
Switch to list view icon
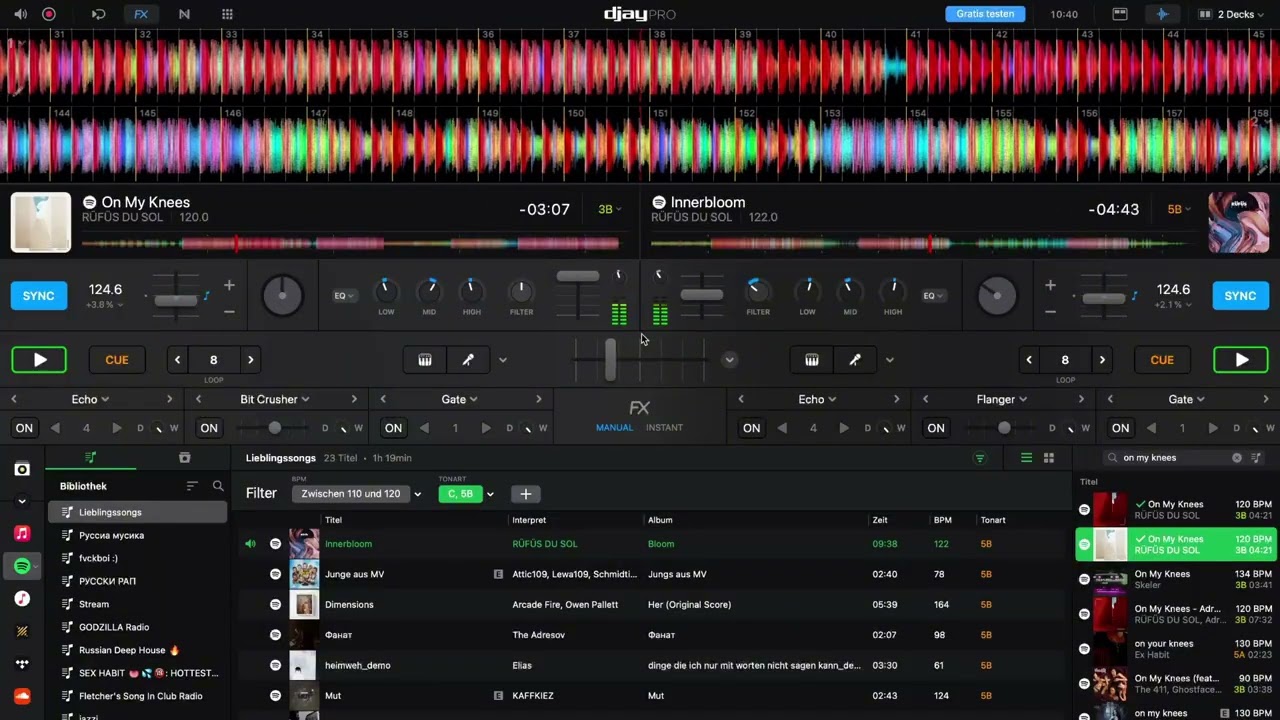[1026, 458]
